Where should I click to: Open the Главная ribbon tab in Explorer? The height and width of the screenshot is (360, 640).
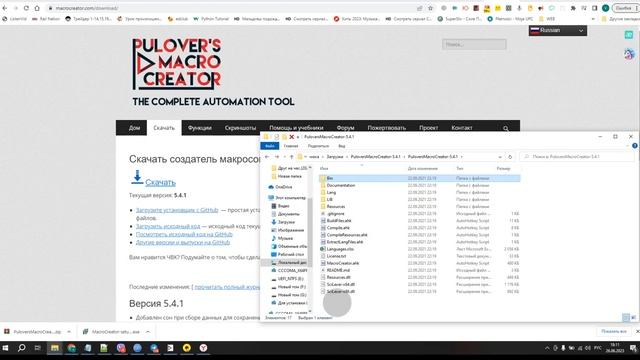coord(291,146)
